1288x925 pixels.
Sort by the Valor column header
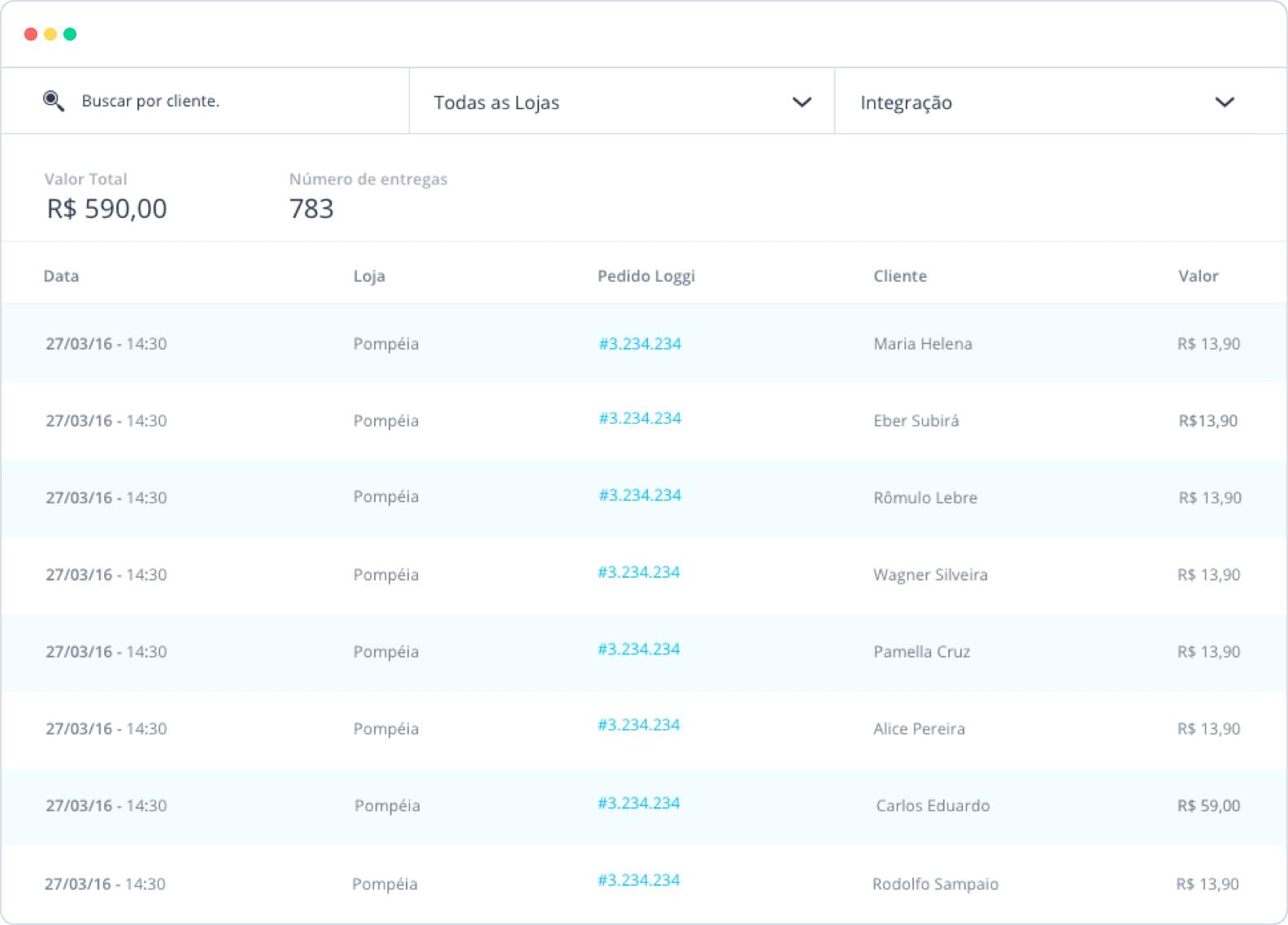1198,276
